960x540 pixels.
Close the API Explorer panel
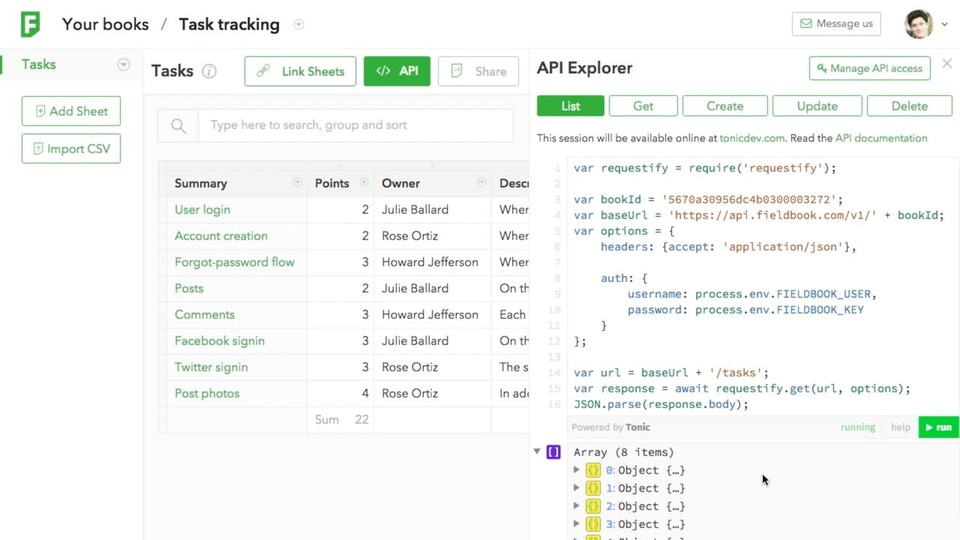coord(947,63)
